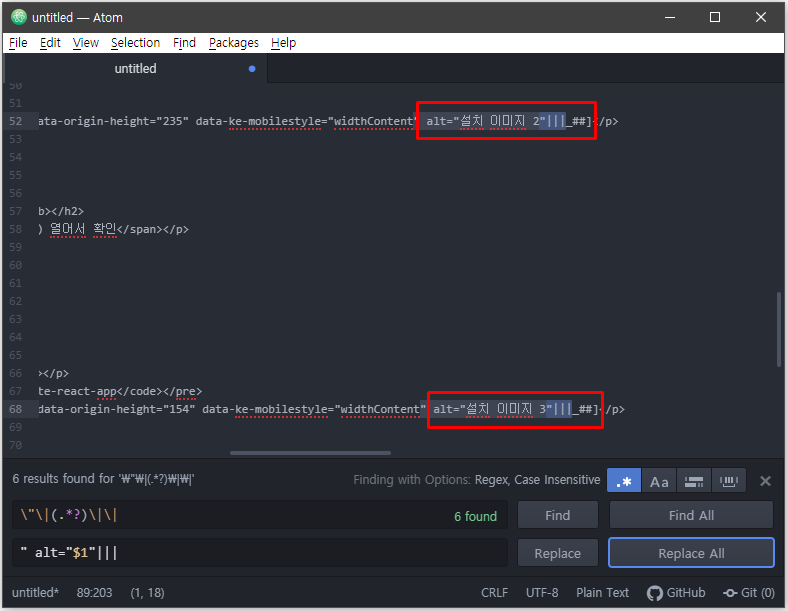Click the Replace All button
The height and width of the screenshot is (611, 788).
tap(691, 553)
